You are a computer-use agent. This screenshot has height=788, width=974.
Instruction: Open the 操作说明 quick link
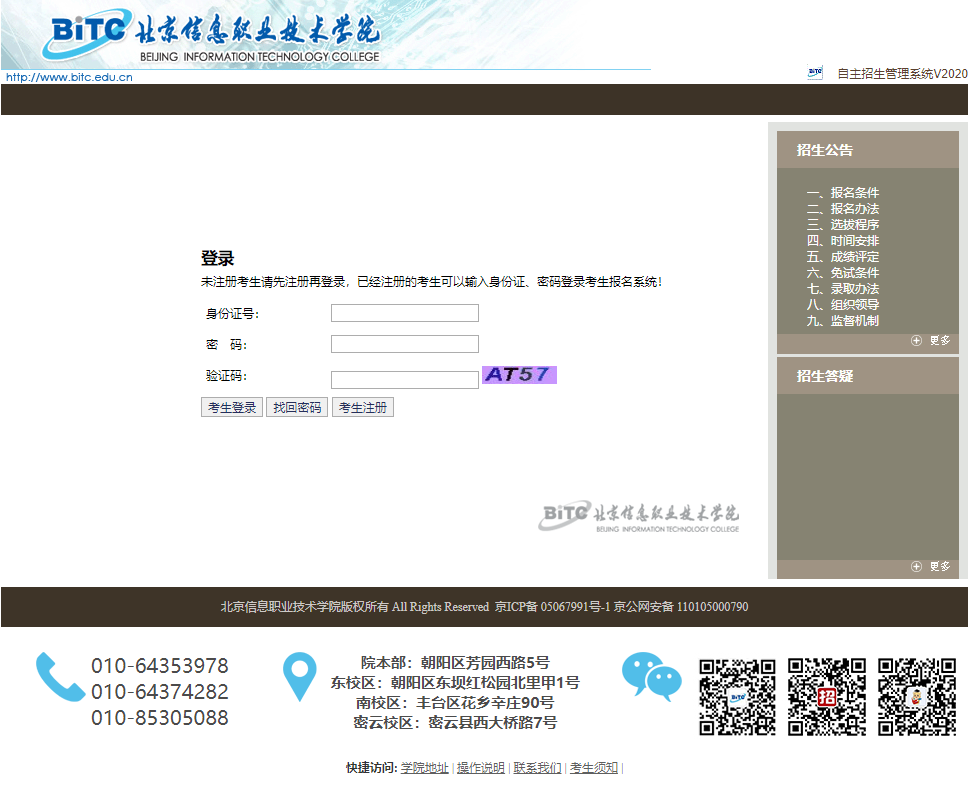click(481, 768)
